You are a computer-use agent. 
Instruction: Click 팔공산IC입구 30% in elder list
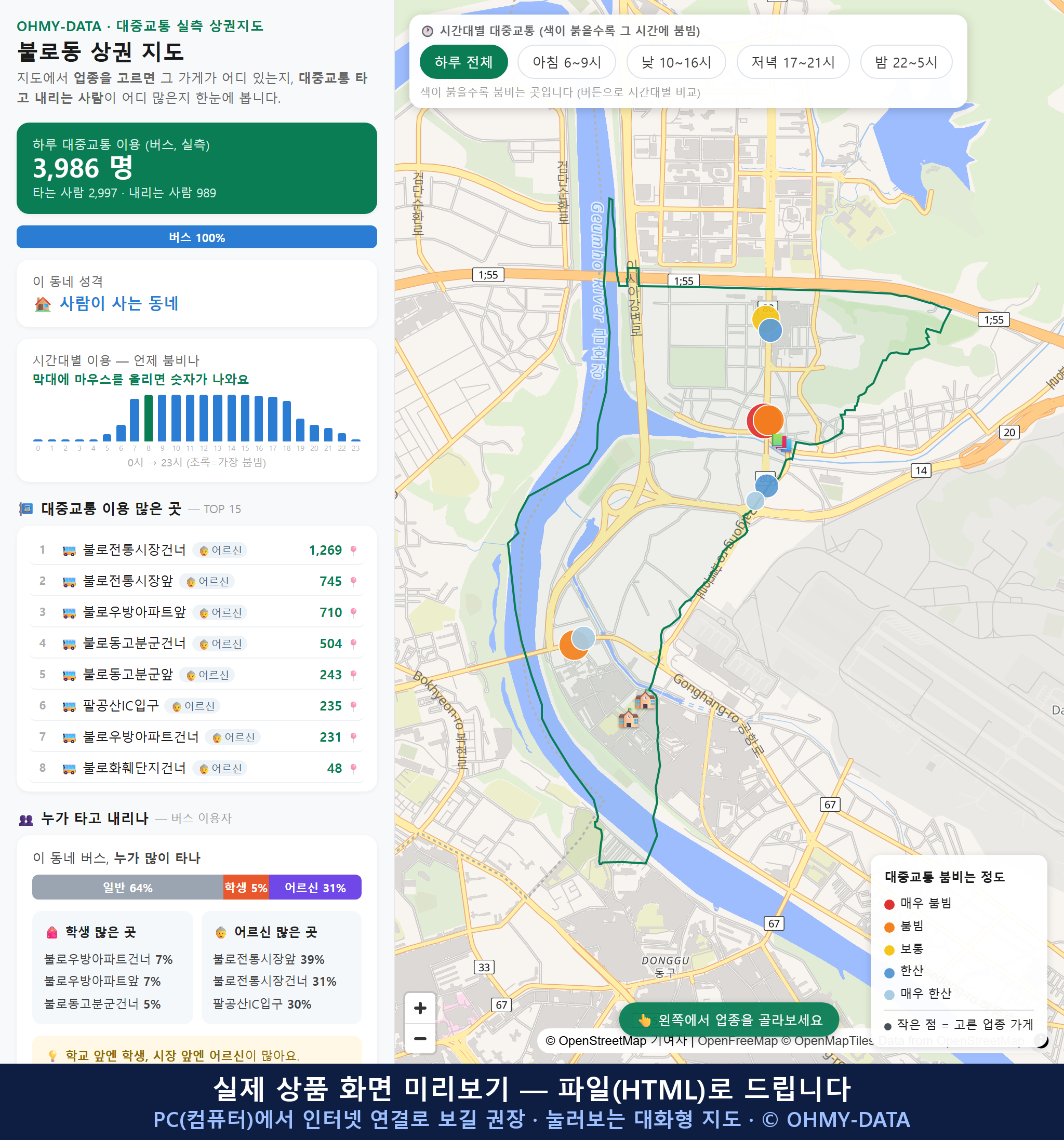point(262,1004)
